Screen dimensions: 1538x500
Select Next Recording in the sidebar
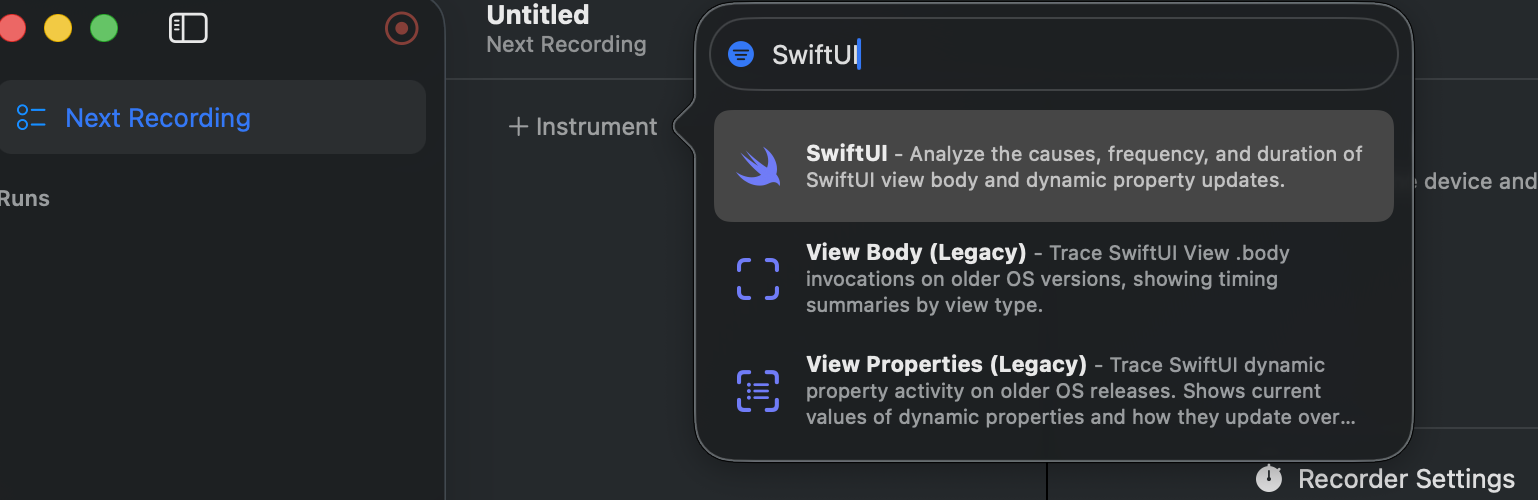158,118
